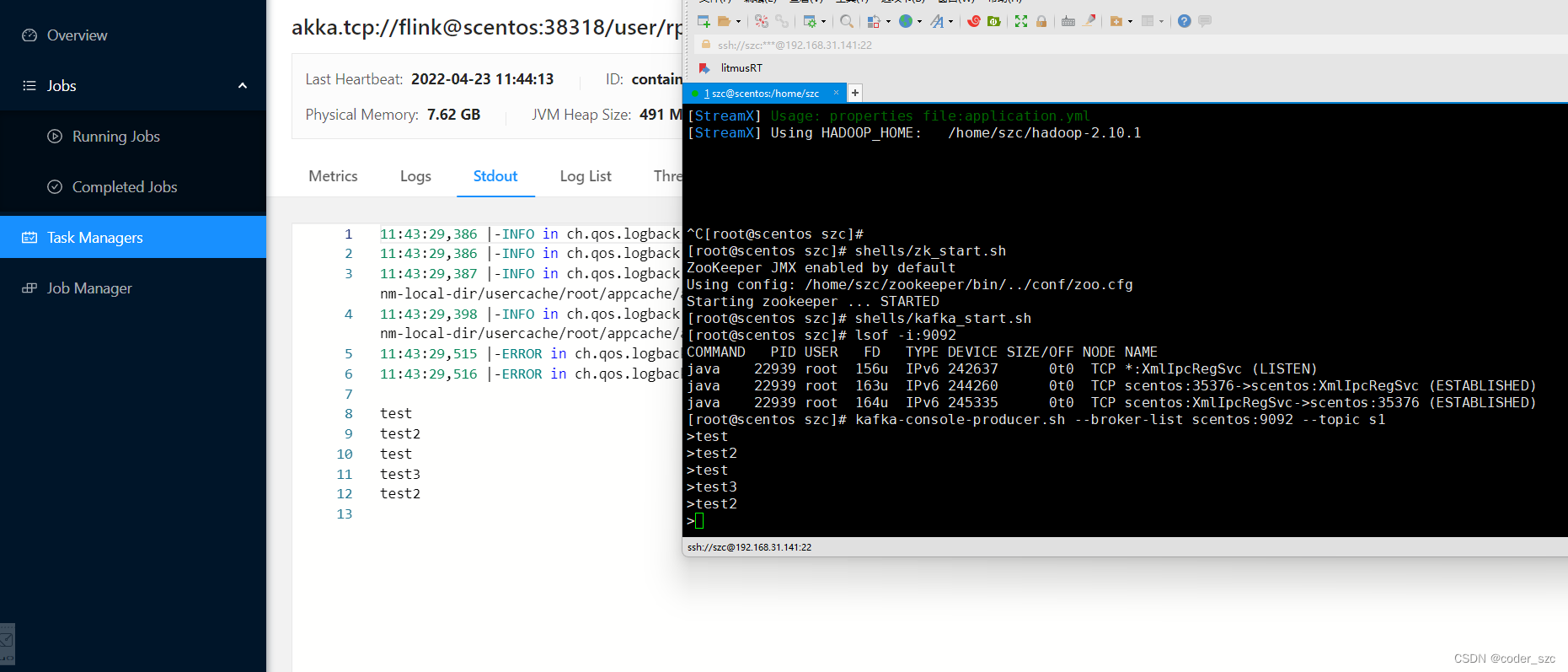This screenshot has height=672, width=1568.
Task: Collapse the Jobs menu chevron
Action: (x=243, y=86)
